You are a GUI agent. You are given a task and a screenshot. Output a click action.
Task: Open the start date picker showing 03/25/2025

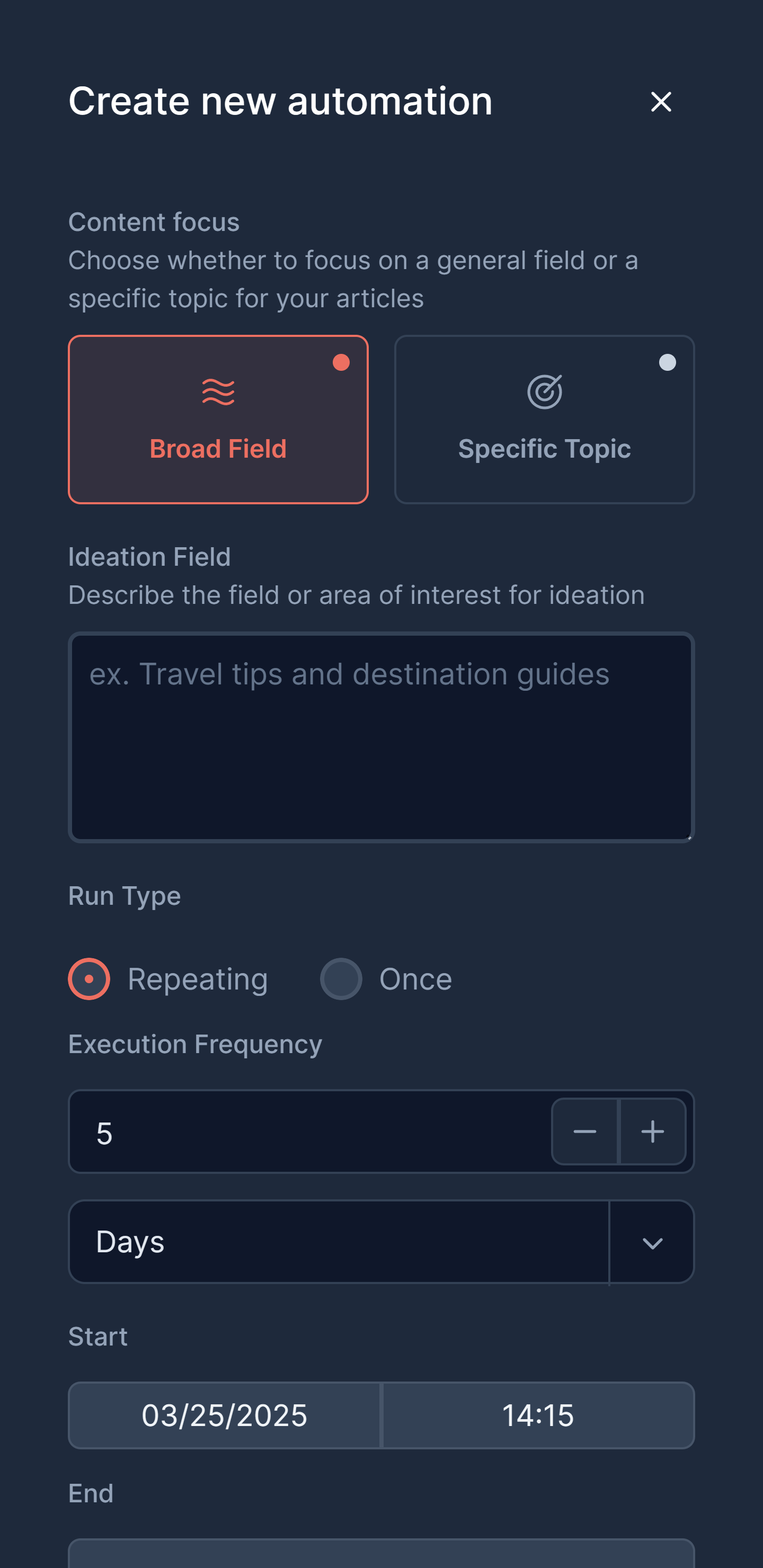pyautogui.click(x=224, y=1415)
